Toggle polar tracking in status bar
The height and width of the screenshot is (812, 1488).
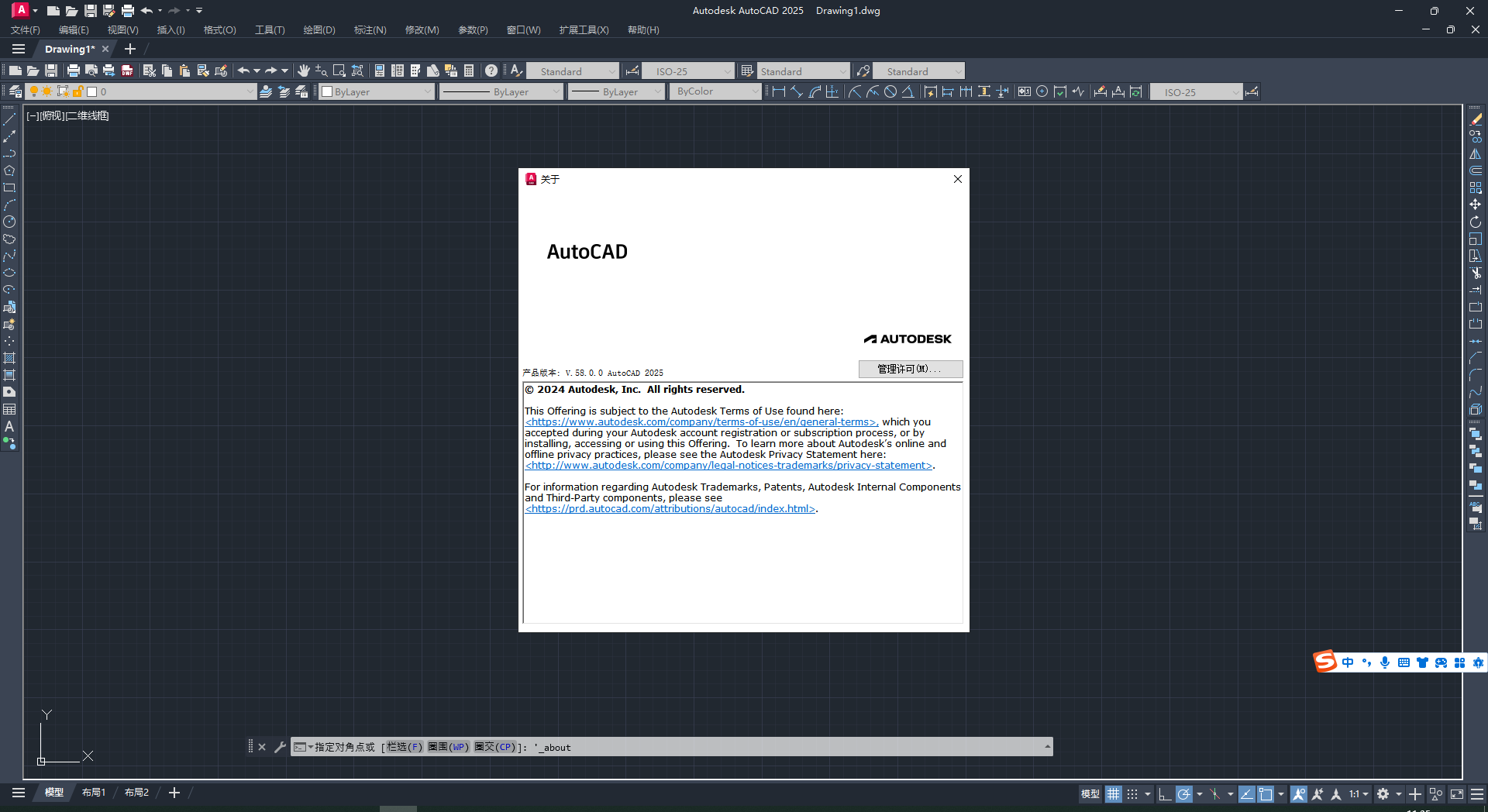(1183, 794)
